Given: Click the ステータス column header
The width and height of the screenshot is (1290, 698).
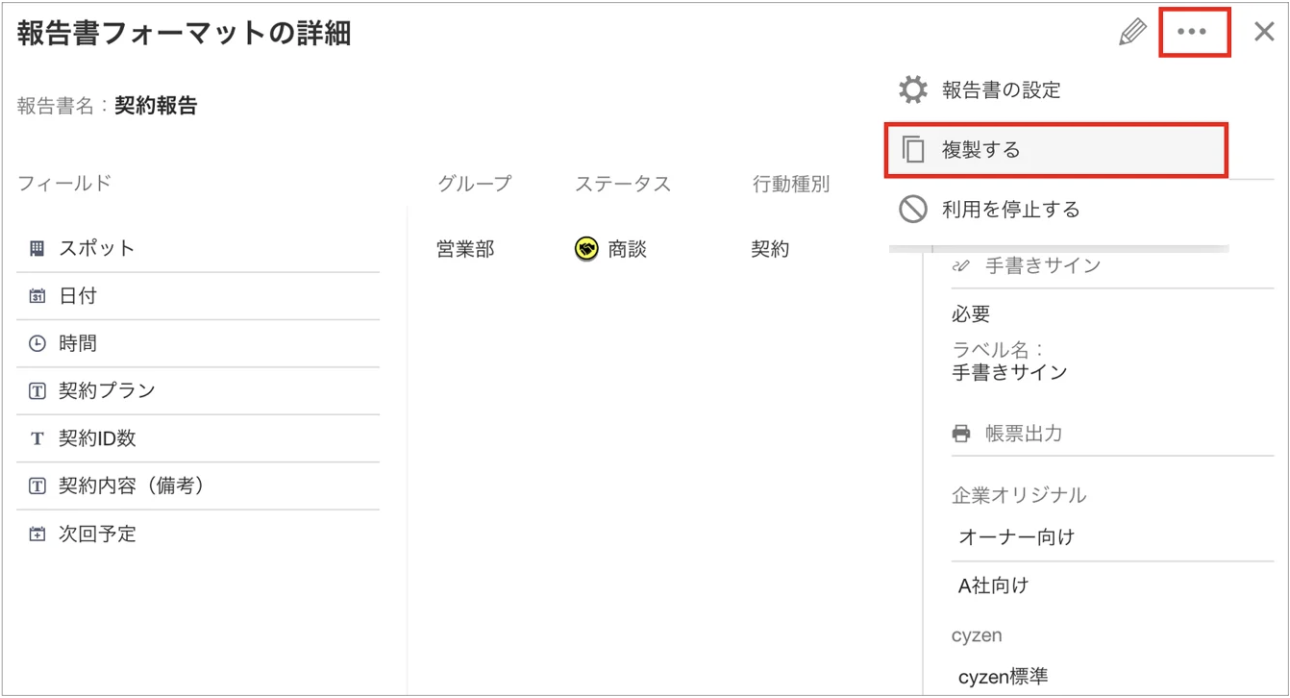Looking at the screenshot, I should coord(623,184).
